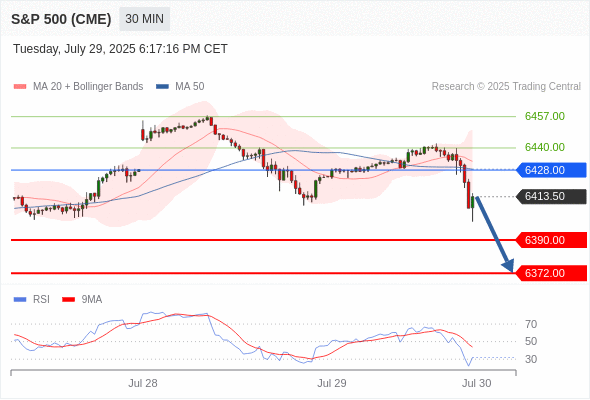Click the S&P 500 (CME) chart title
This screenshot has height=400, width=590.
pyautogui.click(x=61, y=19)
